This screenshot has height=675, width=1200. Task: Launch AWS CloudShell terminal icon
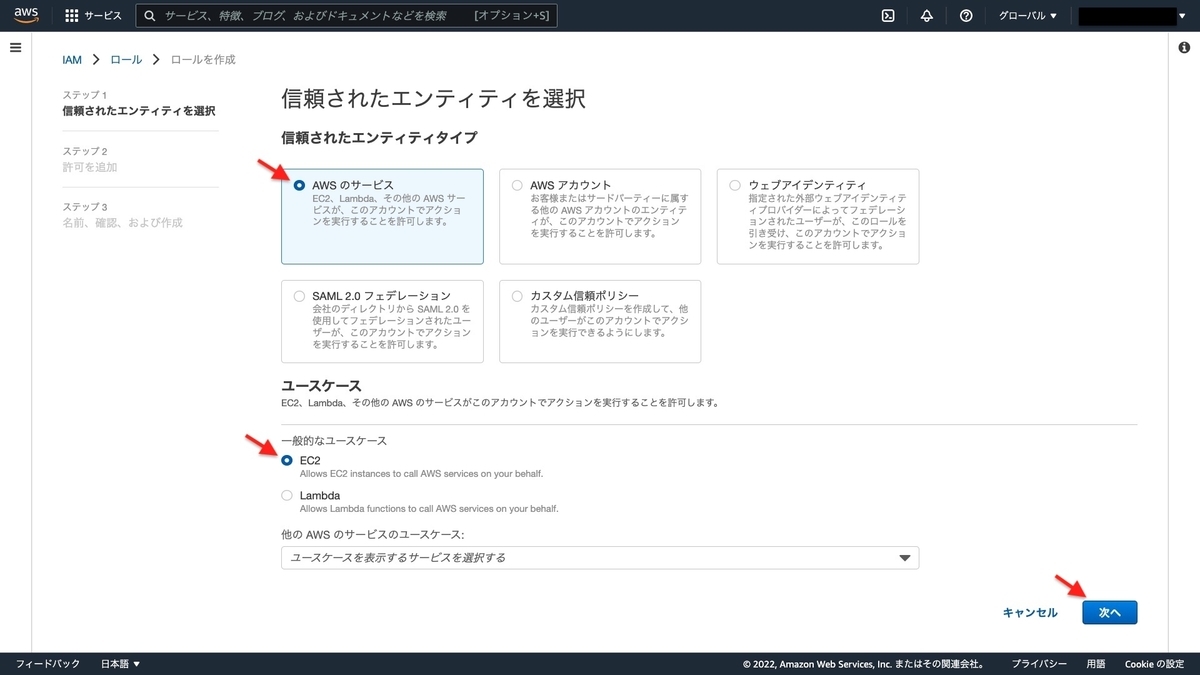[887, 16]
